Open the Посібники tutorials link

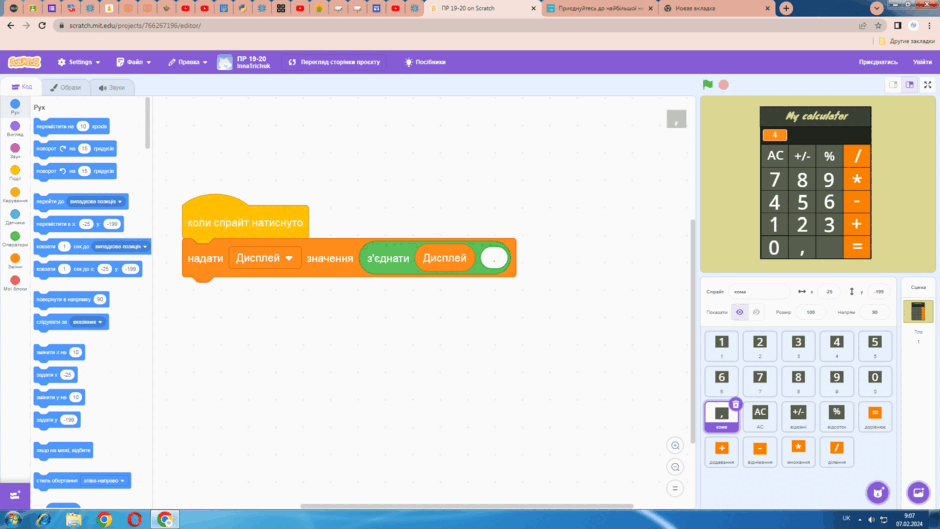coord(425,62)
